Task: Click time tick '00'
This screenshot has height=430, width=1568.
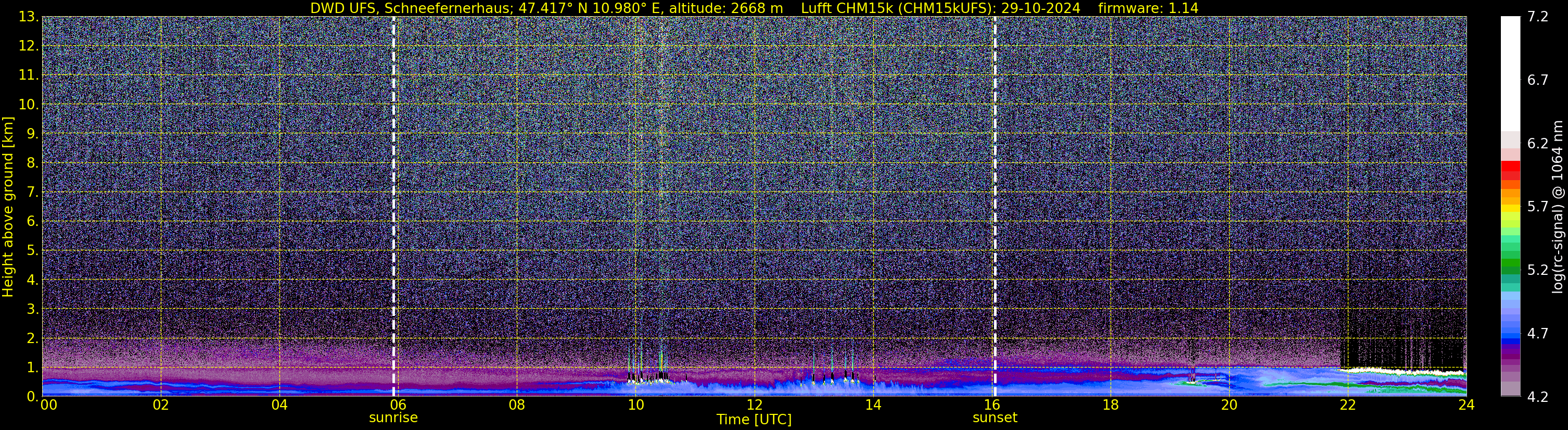Action: (x=49, y=405)
